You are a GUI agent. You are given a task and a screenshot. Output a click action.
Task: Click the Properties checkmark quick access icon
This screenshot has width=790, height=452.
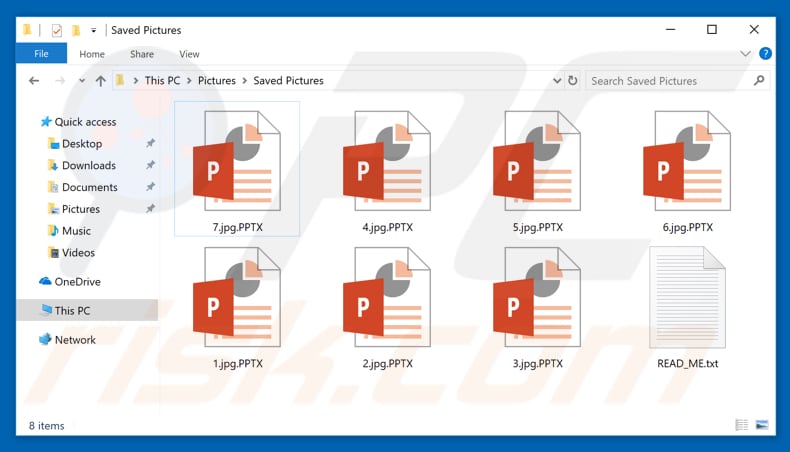click(57, 30)
